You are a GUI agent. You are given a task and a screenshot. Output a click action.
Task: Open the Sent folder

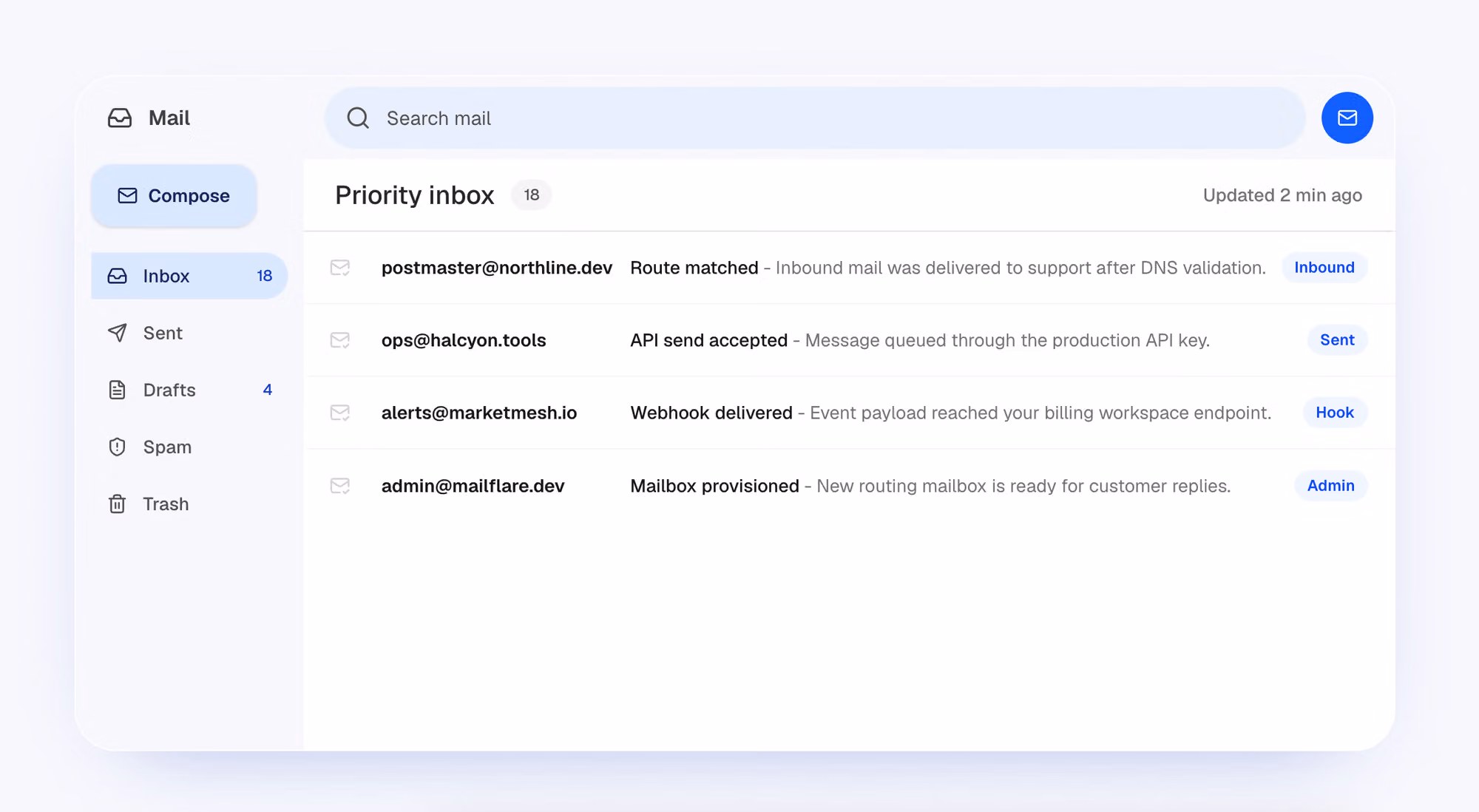(189, 333)
